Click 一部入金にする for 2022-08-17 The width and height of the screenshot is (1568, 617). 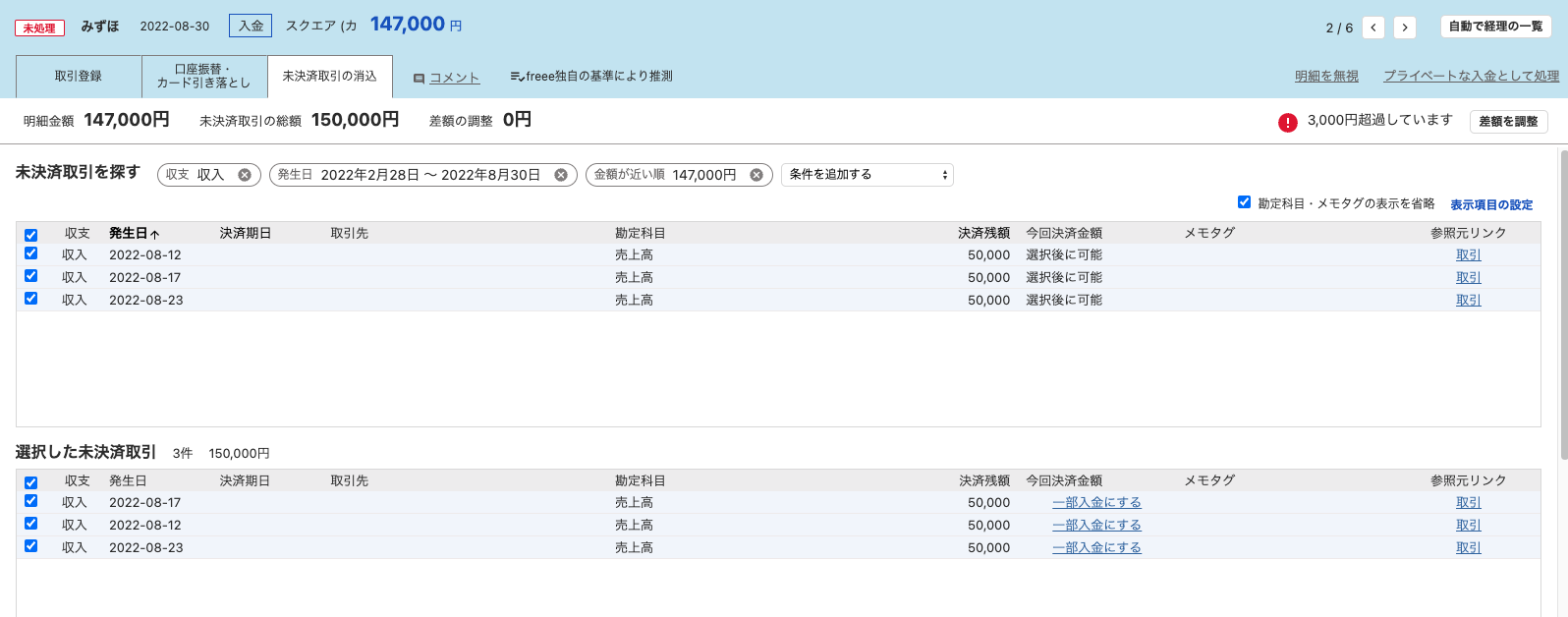point(1096,503)
